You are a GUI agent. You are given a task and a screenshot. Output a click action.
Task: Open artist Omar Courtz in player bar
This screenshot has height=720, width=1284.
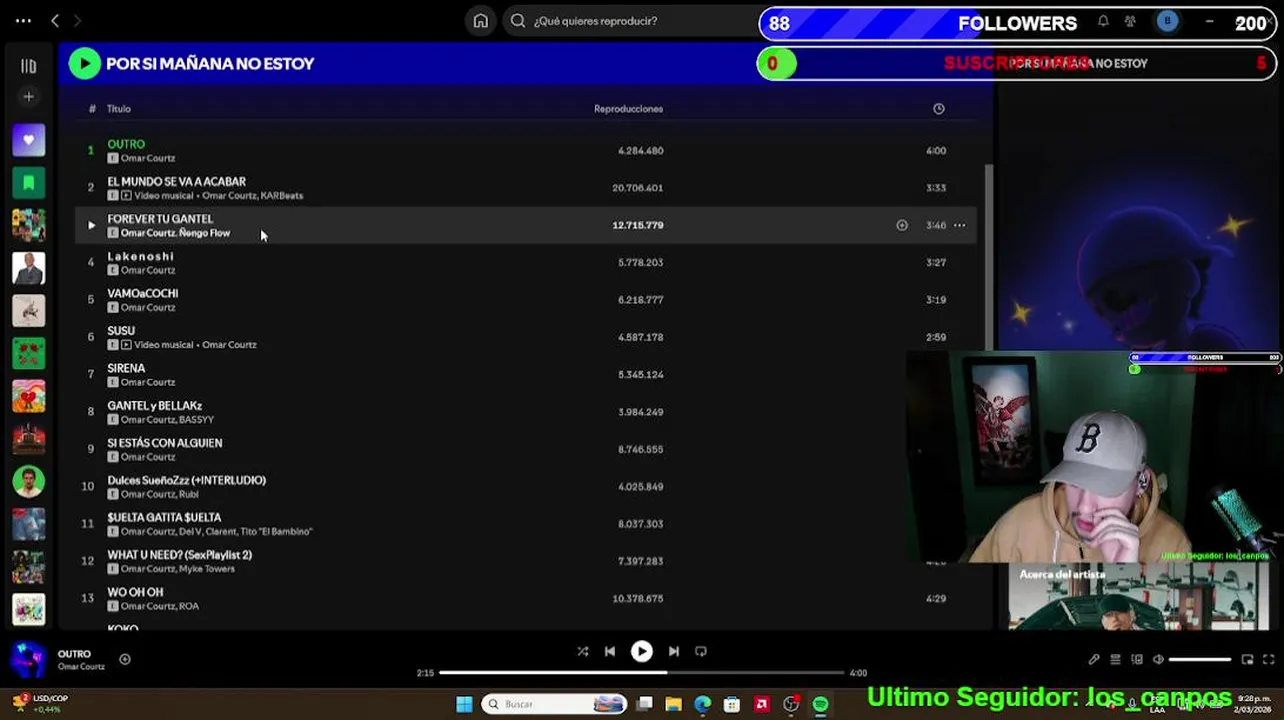(x=81, y=667)
